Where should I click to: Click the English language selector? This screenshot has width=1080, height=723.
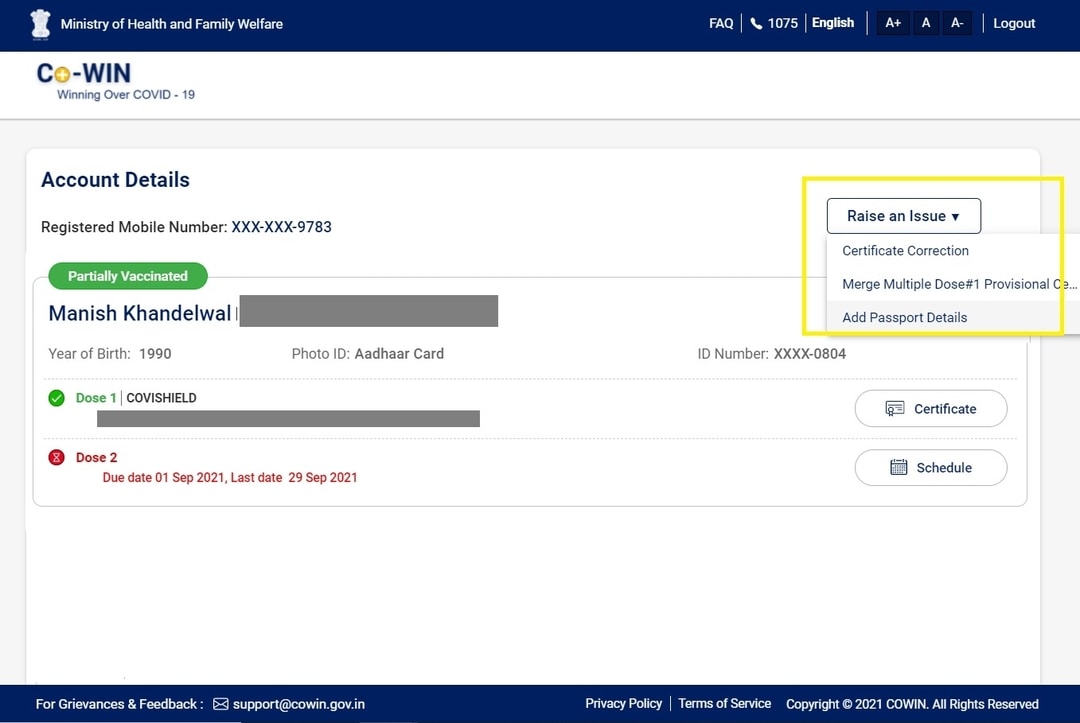(833, 23)
